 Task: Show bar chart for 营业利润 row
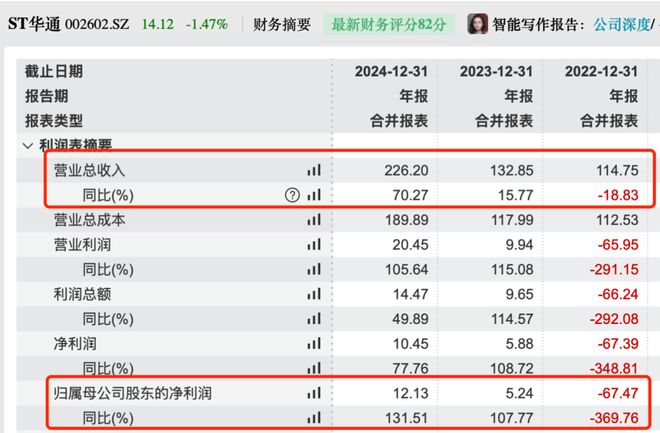pyautogui.click(x=314, y=244)
